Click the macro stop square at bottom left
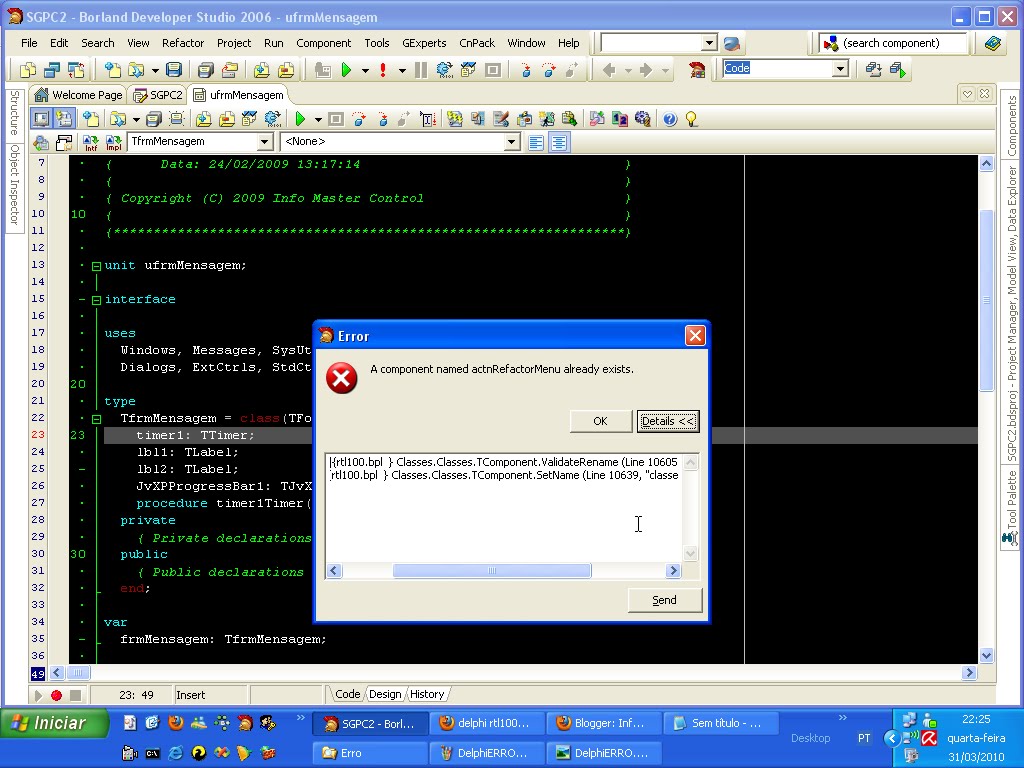1024x768 pixels. pyautogui.click(x=76, y=696)
